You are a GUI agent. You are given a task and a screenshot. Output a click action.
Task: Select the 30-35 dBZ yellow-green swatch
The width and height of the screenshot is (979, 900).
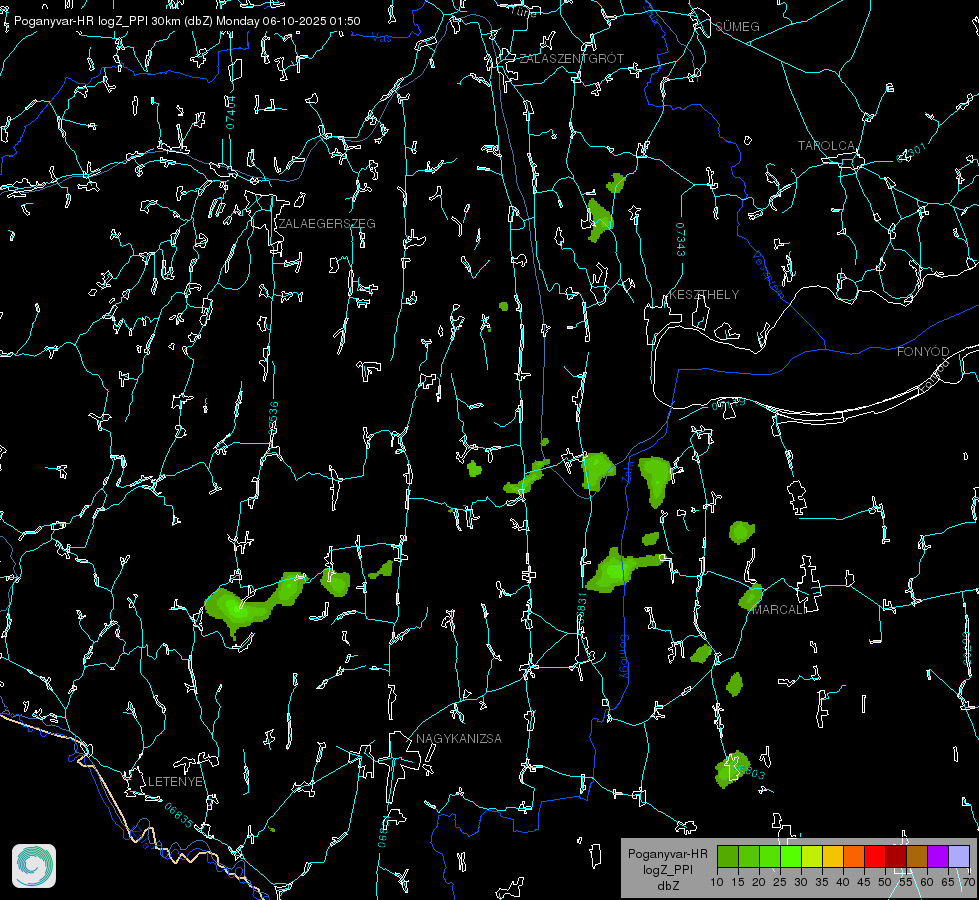pos(812,856)
